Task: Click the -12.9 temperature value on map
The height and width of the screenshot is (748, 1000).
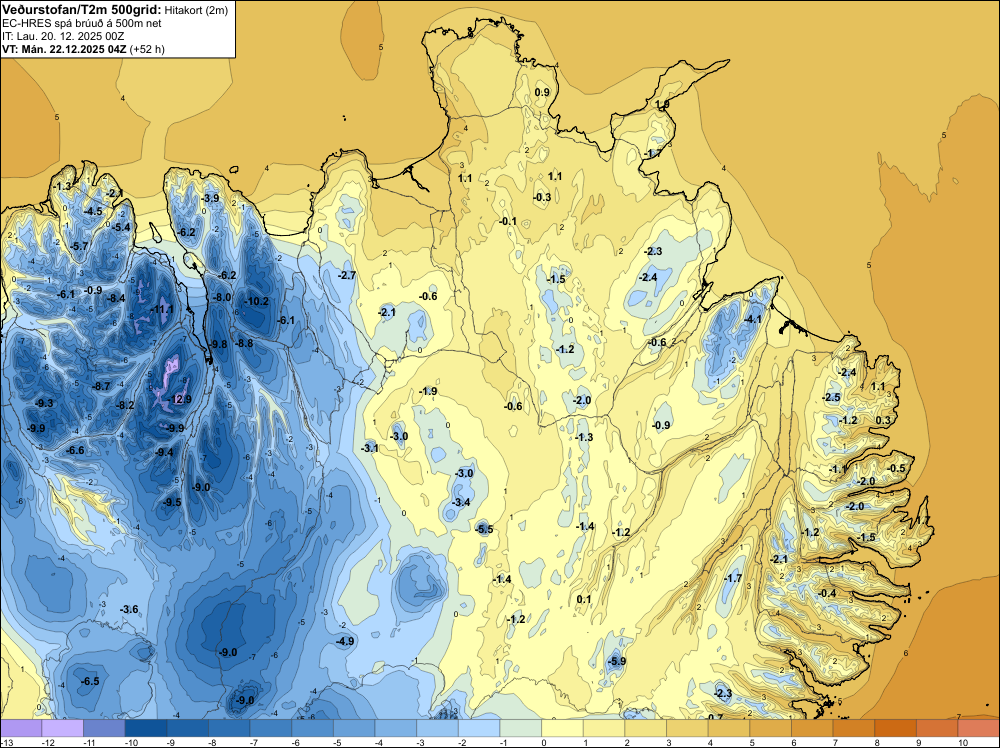Action: (x=179, y=399)
